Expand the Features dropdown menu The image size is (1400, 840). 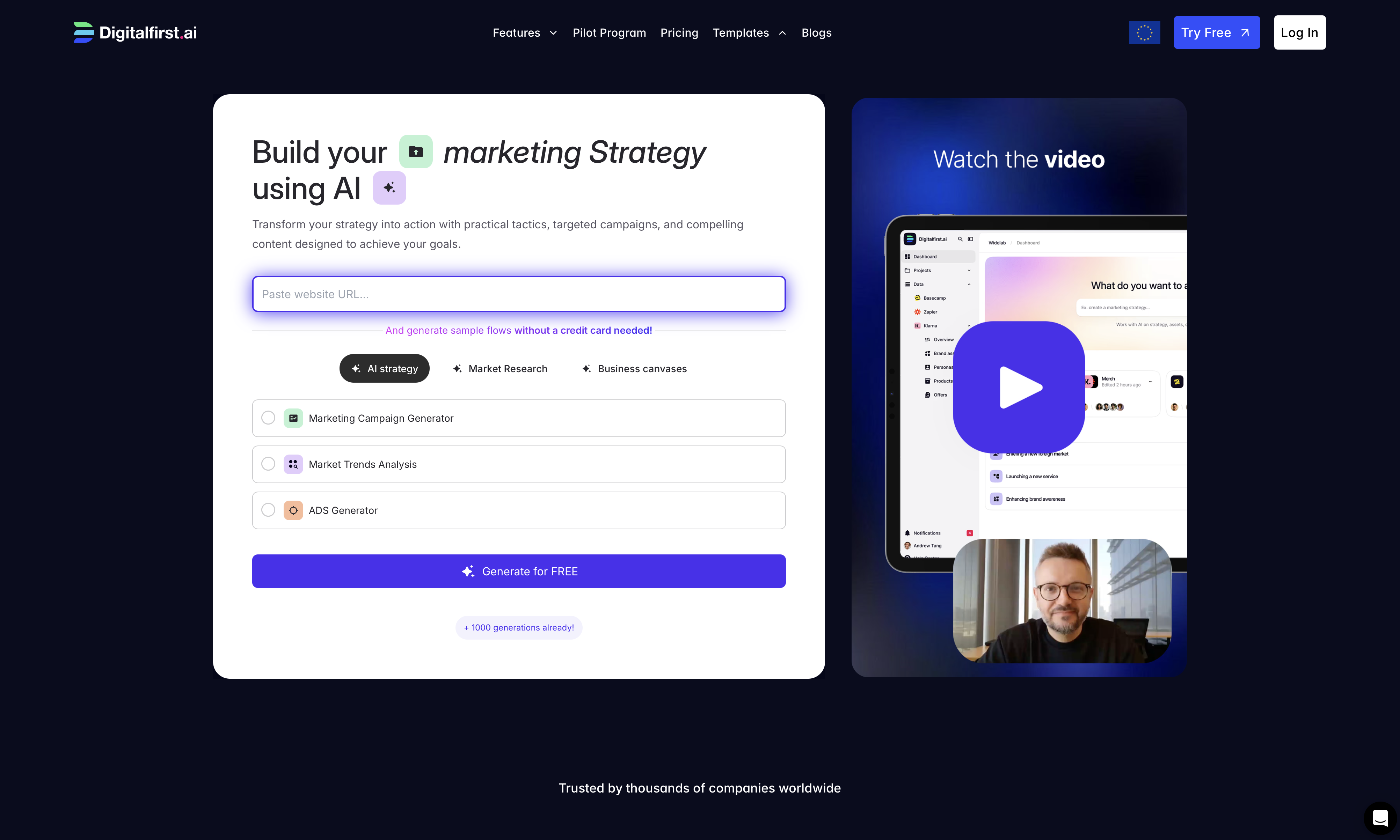pos(524,33)
